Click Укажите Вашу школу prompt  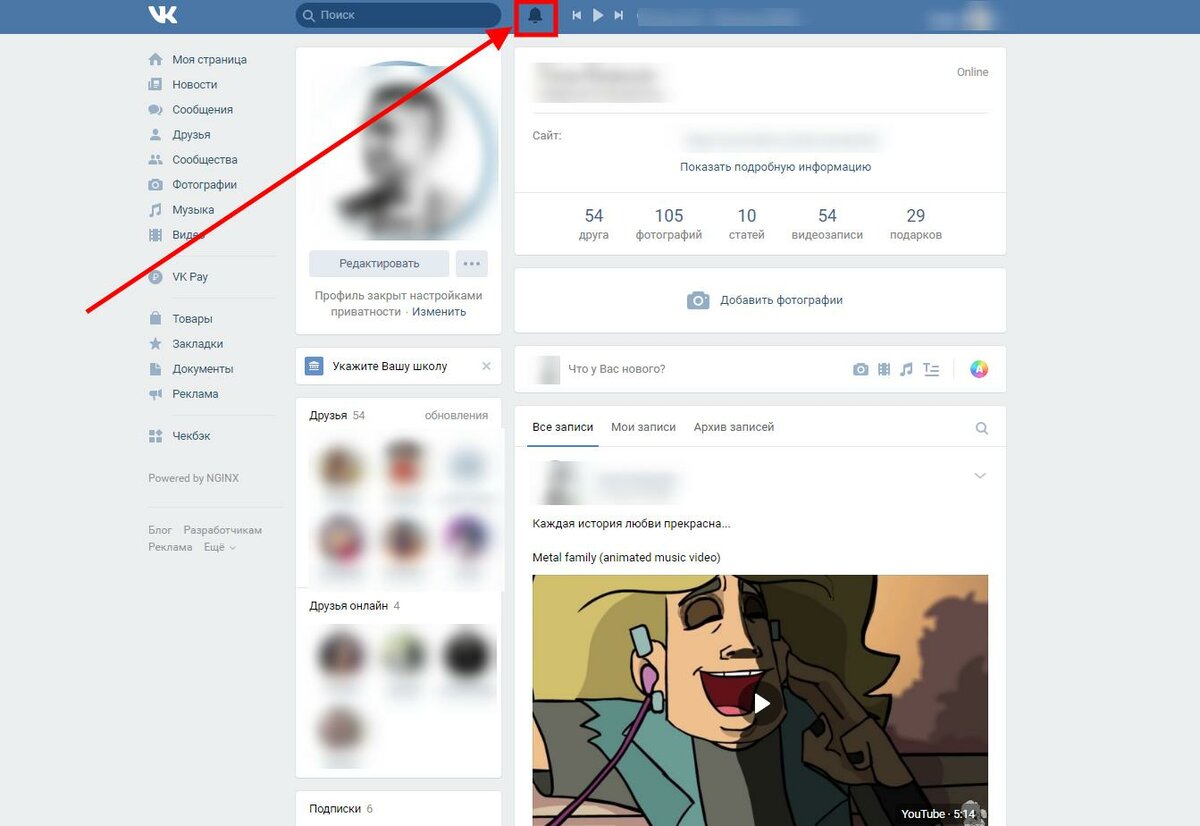coord(389,367)
